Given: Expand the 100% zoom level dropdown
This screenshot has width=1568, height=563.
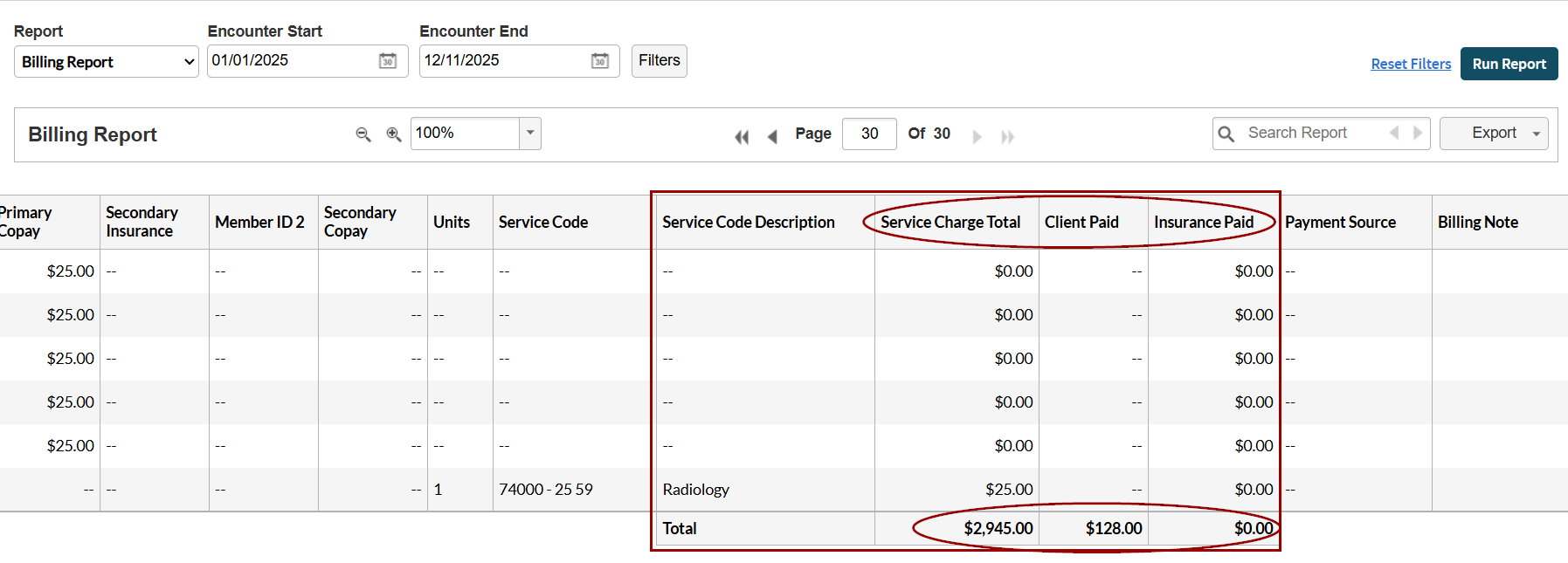Looking at the screenshot, I should 529,134.
